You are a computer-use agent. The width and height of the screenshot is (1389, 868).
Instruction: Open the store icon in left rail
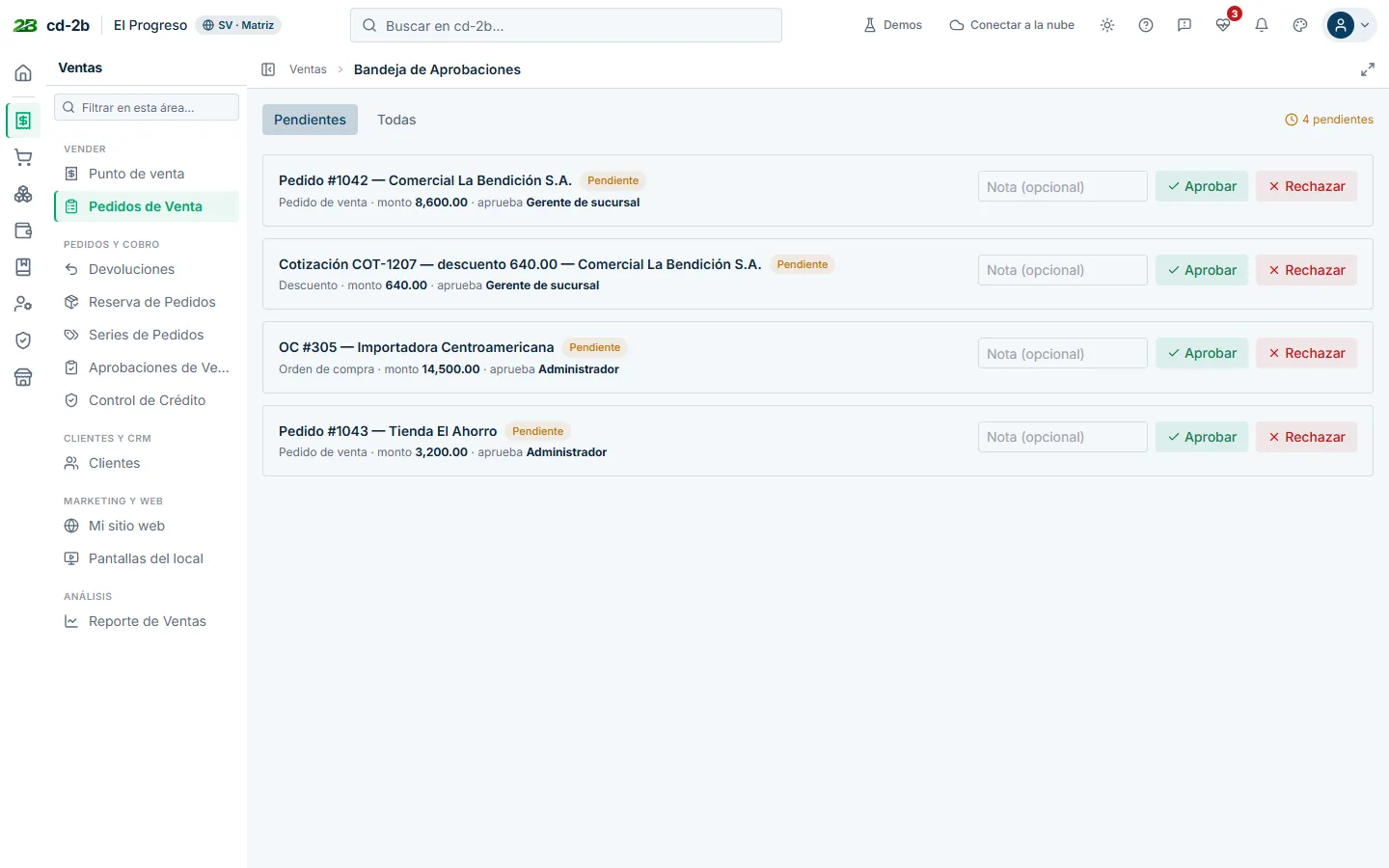(x=23, y=377)
